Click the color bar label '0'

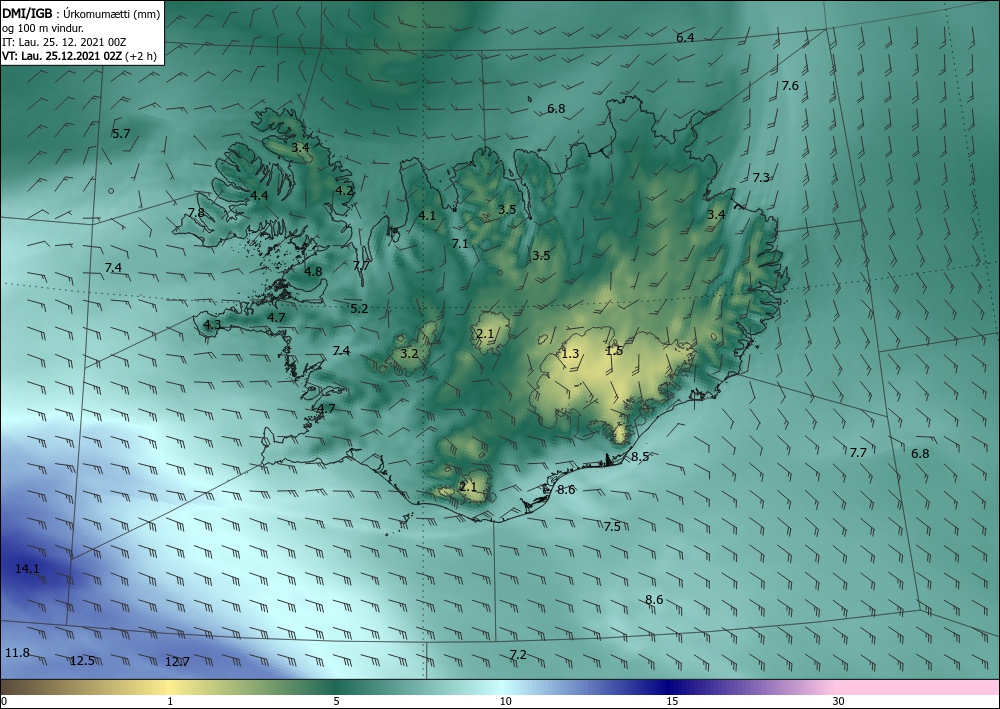point(4,702)
